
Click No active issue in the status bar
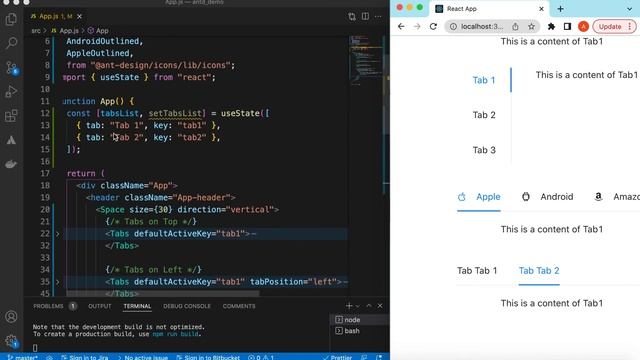pyautogui.click(x=142, y=357)
